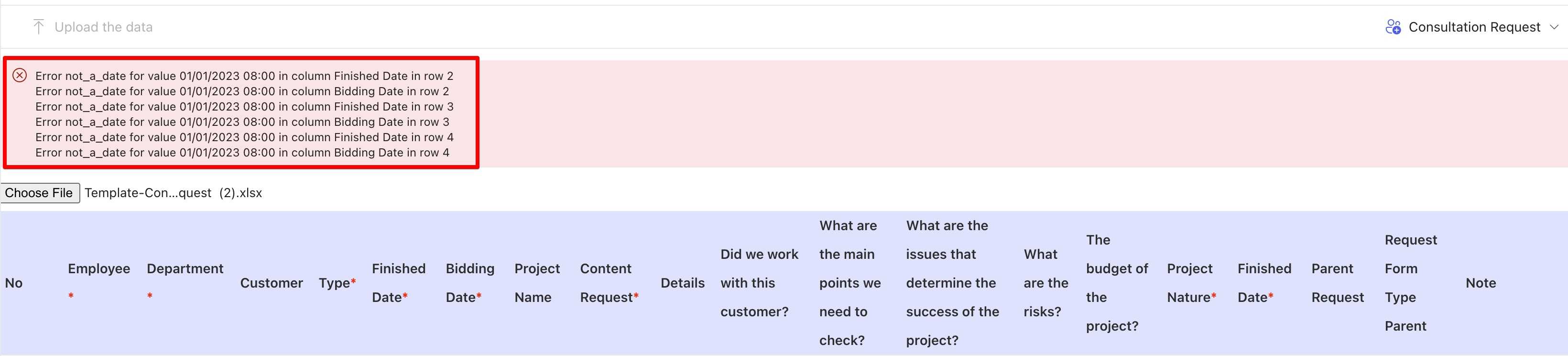1568x356 pixels.
Task: Open the Consultation Request menu label
Action: (1474, 27)
